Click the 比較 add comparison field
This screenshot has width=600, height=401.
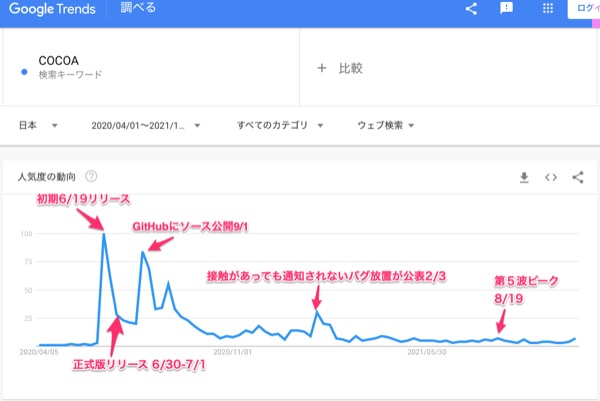click(x=448, y=68)
